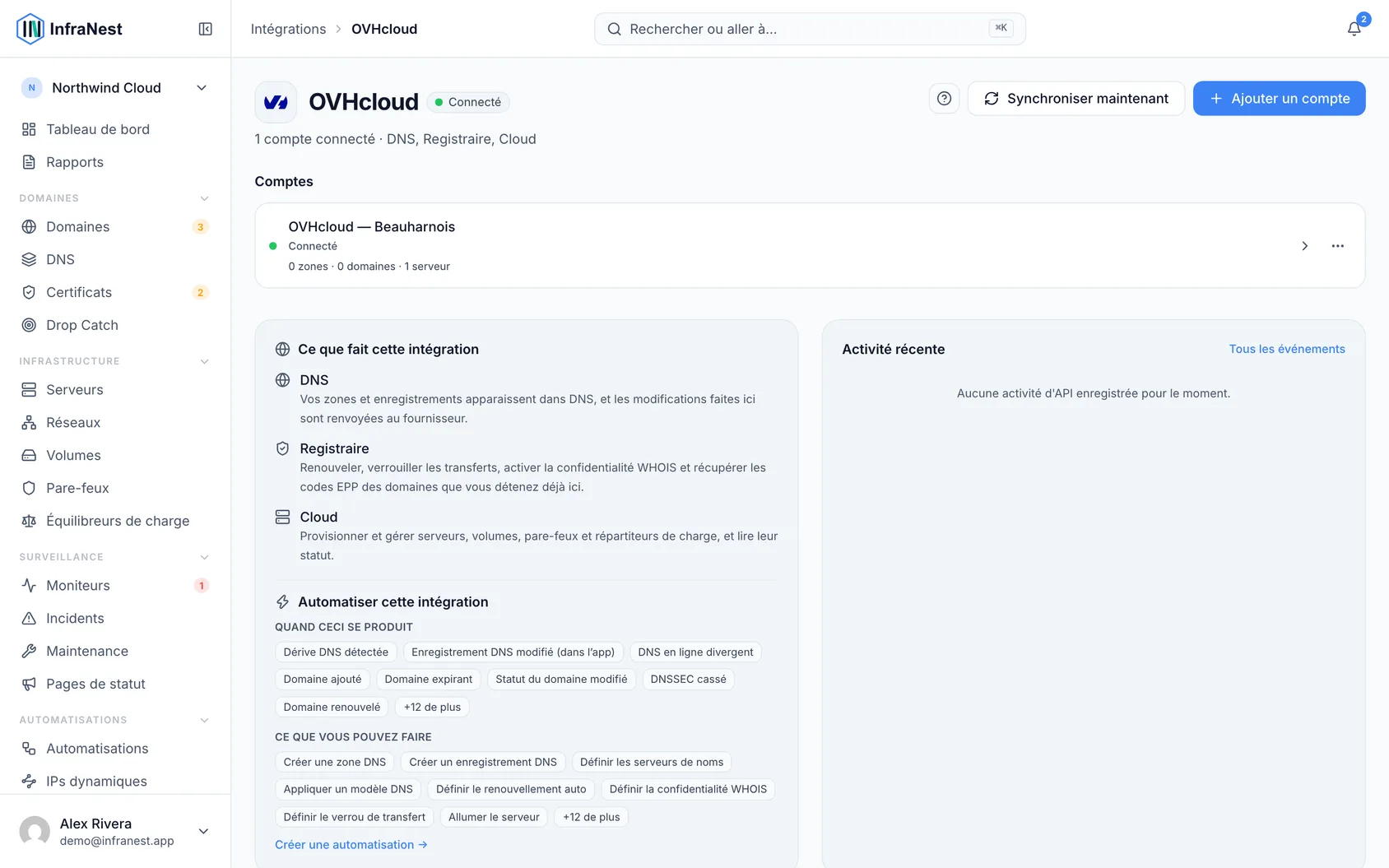Screen dimensions: 1389x868
Task: Click the Maintenance wrench icon
Action: pos(29,651)
